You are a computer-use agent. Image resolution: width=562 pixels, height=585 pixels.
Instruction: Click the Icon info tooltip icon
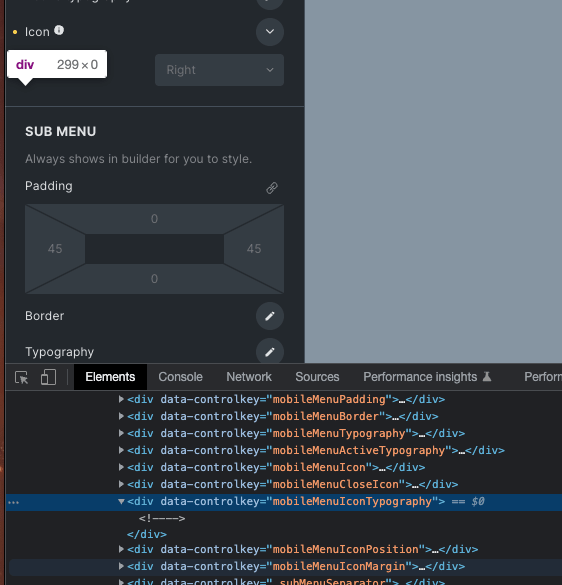pos(59,30)
